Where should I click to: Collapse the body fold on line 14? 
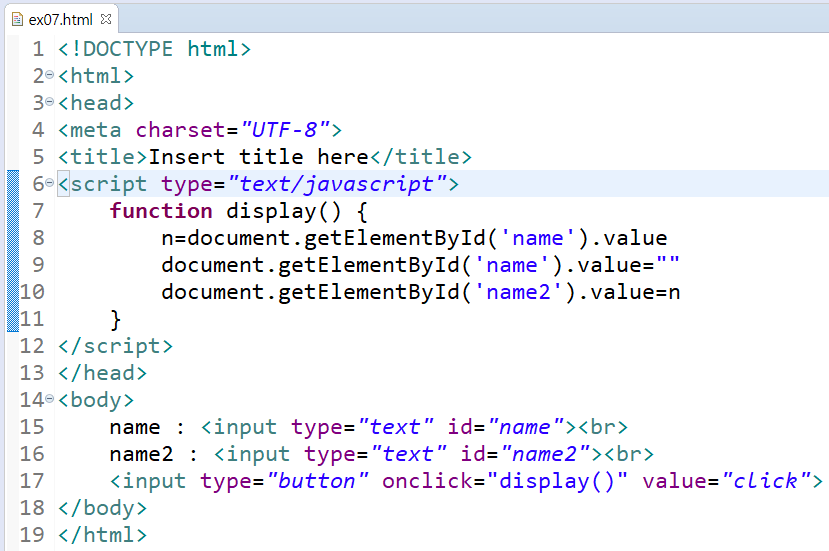click(50, 398)
